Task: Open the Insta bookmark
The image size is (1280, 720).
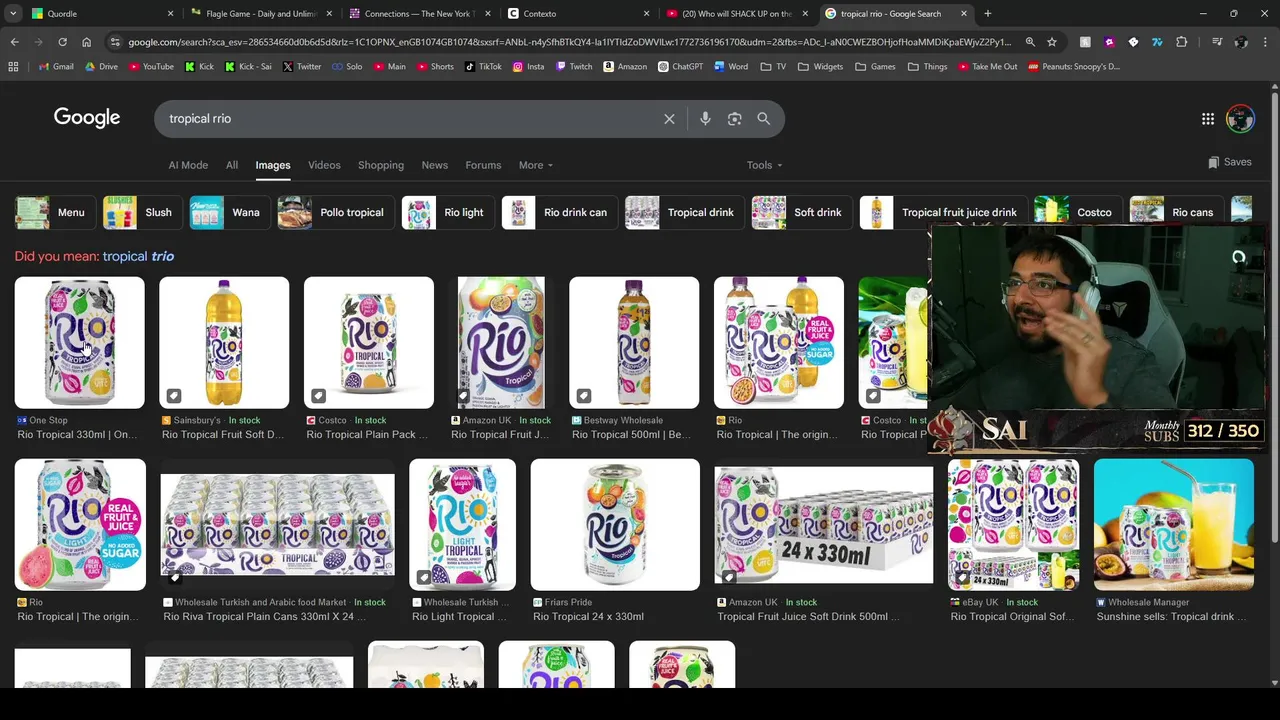Action: point(528,67)
